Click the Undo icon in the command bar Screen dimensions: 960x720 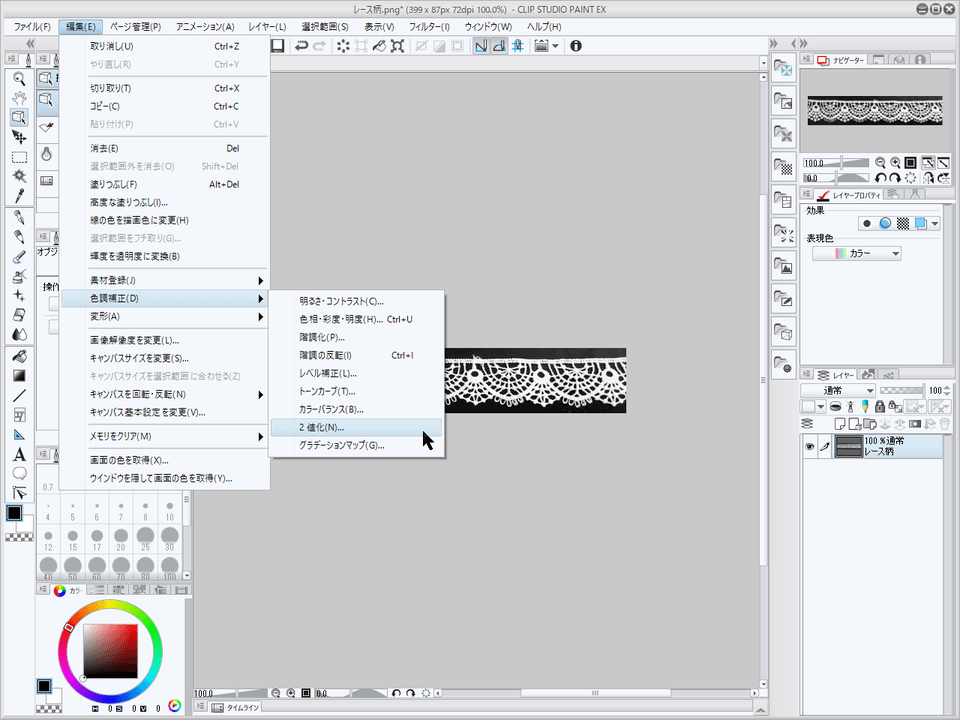(x=300, y=45)
